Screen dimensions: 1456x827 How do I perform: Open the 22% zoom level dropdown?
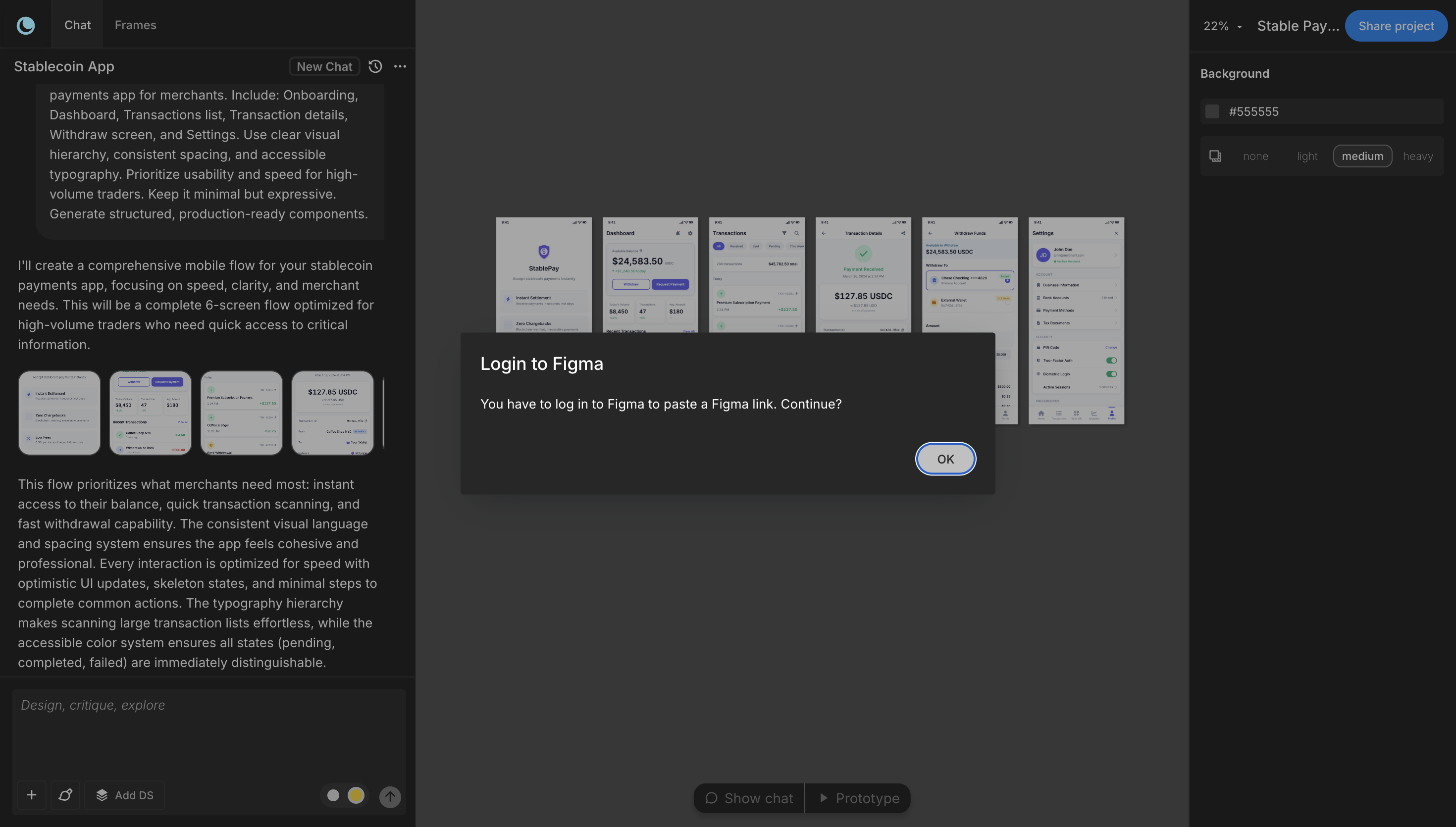[x=1222, y=26]
